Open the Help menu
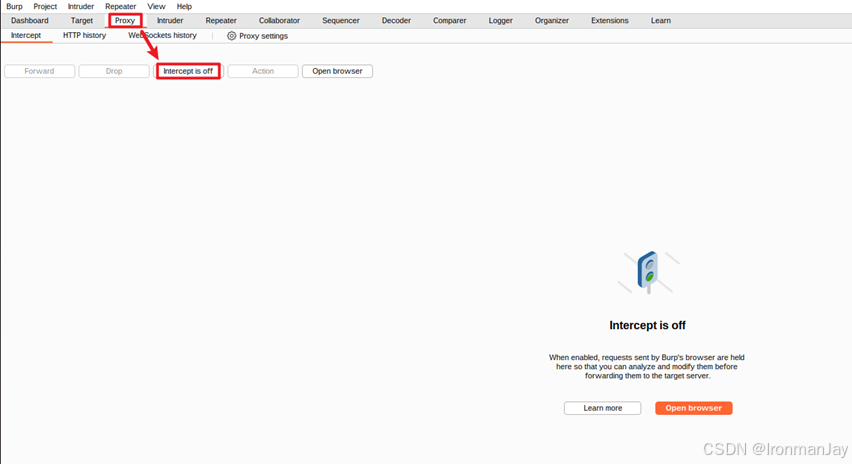Image resolution: width=852 pixels, height=464 pixels. point(184,7)
